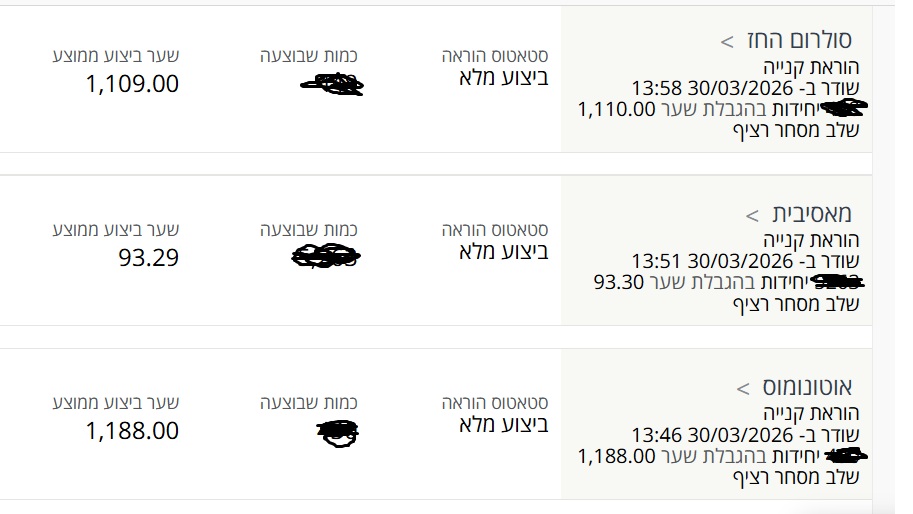Image resolution: width=913 pixels, height=514 pixels.
Task: Expand the אוטונומוס order chevron
Action: click(743, 388)
